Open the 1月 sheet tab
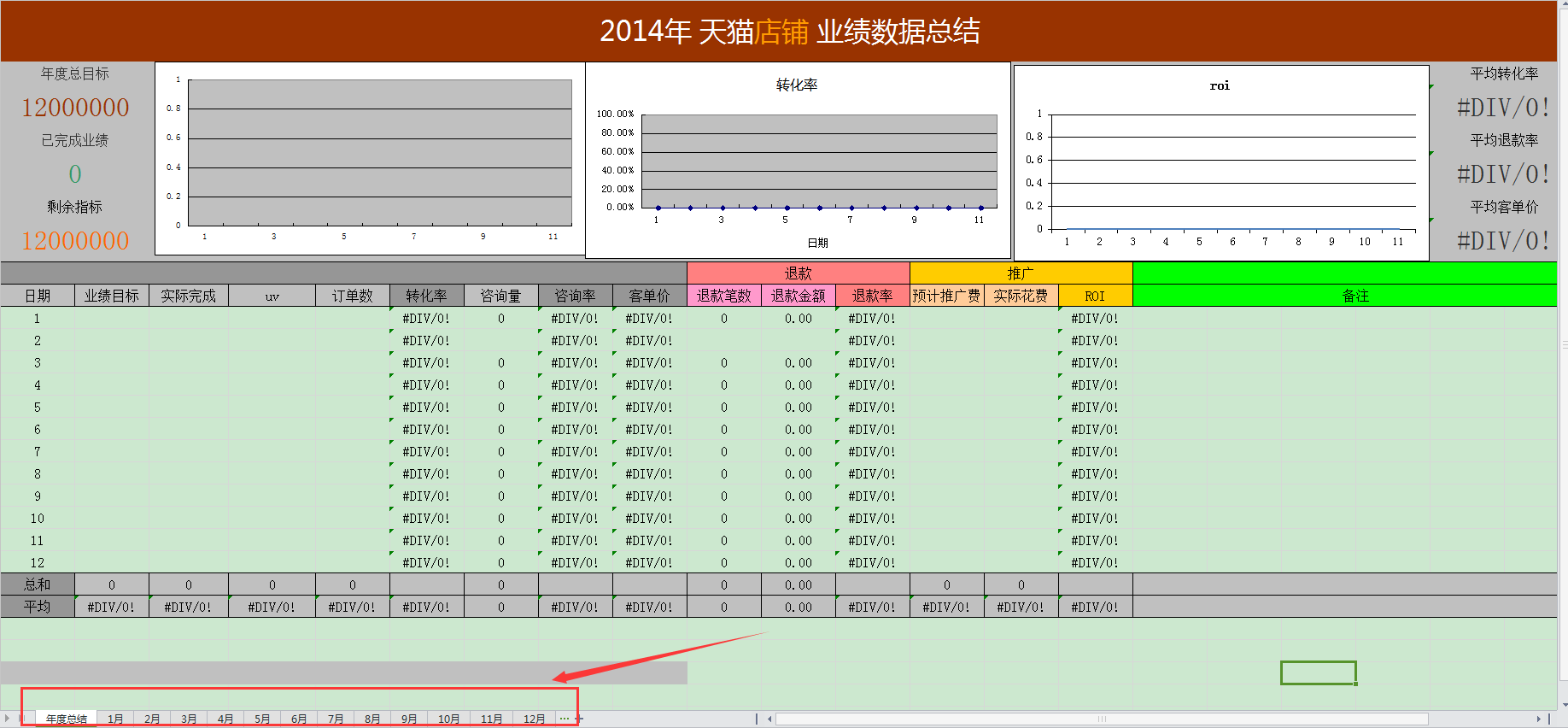 pos(115,719)
